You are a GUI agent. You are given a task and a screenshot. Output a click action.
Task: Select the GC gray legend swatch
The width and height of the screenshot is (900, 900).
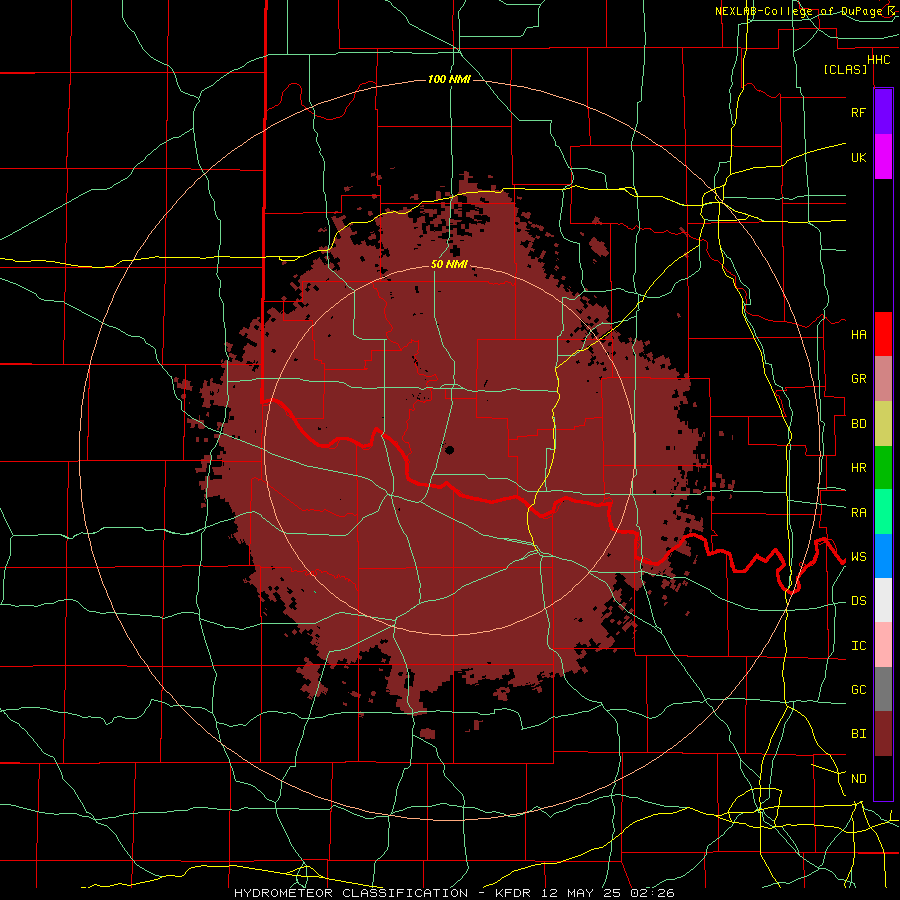(883, 689)
